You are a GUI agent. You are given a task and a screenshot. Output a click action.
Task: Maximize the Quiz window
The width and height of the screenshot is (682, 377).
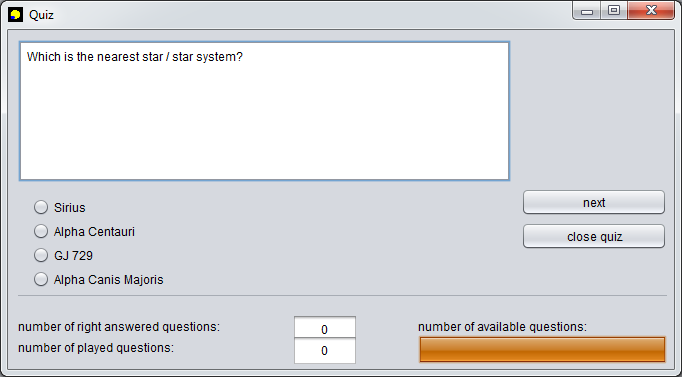click(614, 11)
